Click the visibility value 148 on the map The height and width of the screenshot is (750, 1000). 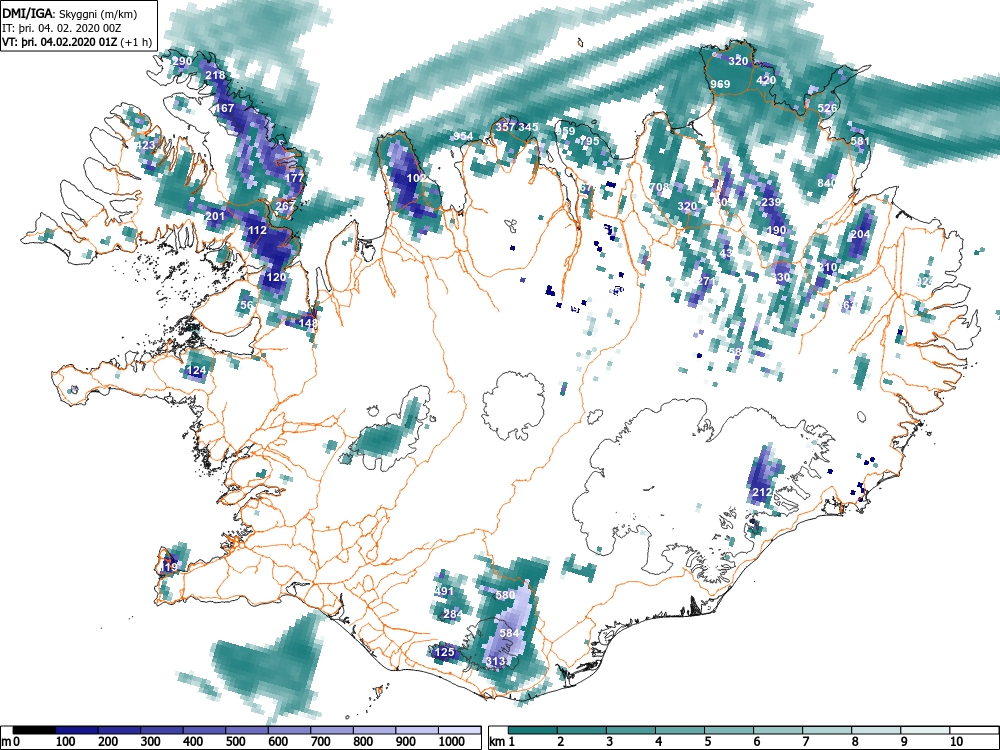point(307,323)
